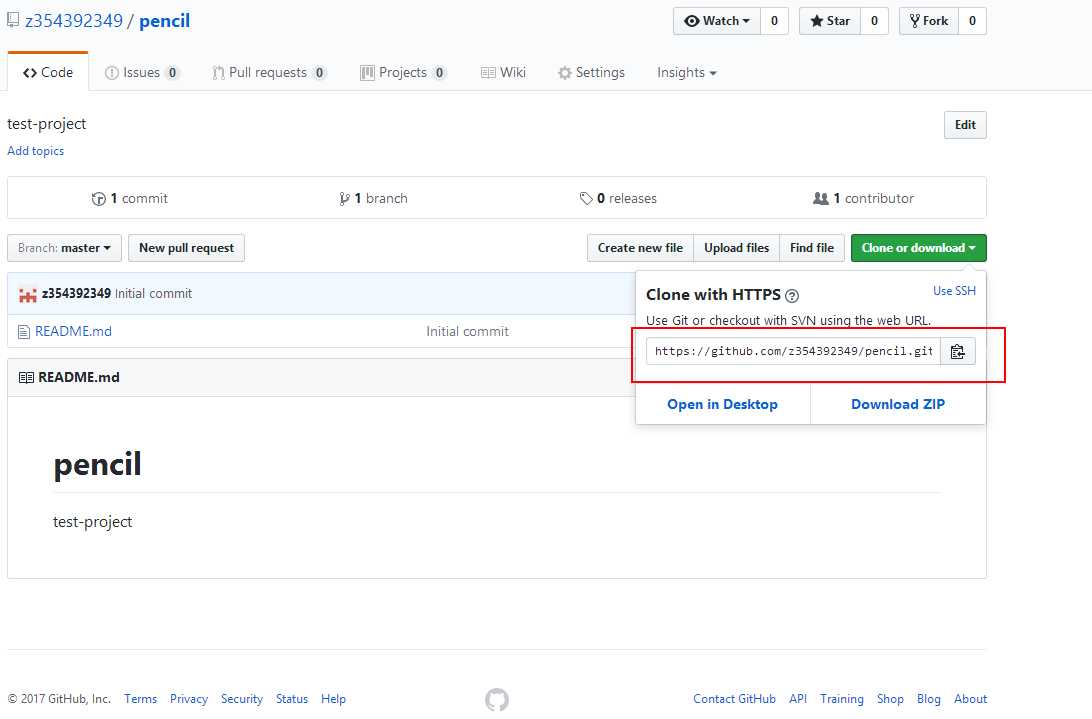Click the test-project description text under title
Screen dimensions: 1092x719
tap(47, 125)
